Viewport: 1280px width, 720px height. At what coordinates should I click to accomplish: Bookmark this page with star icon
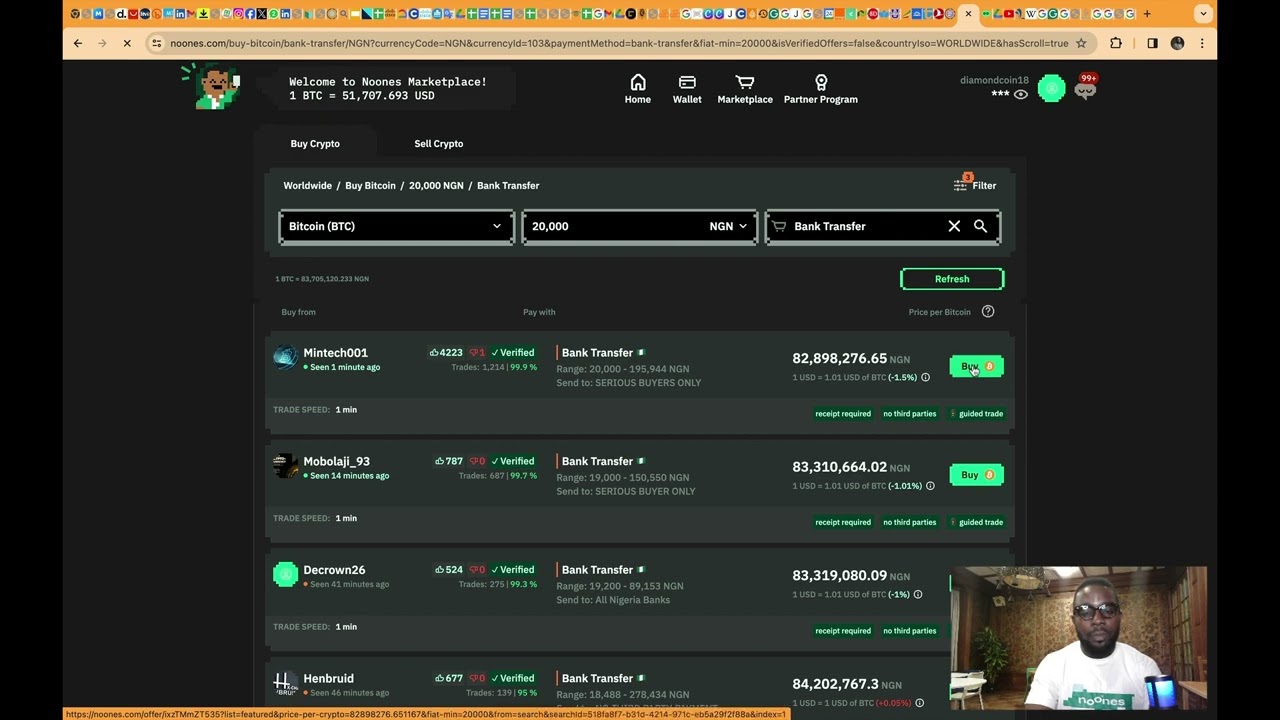tap(1081, 43)
